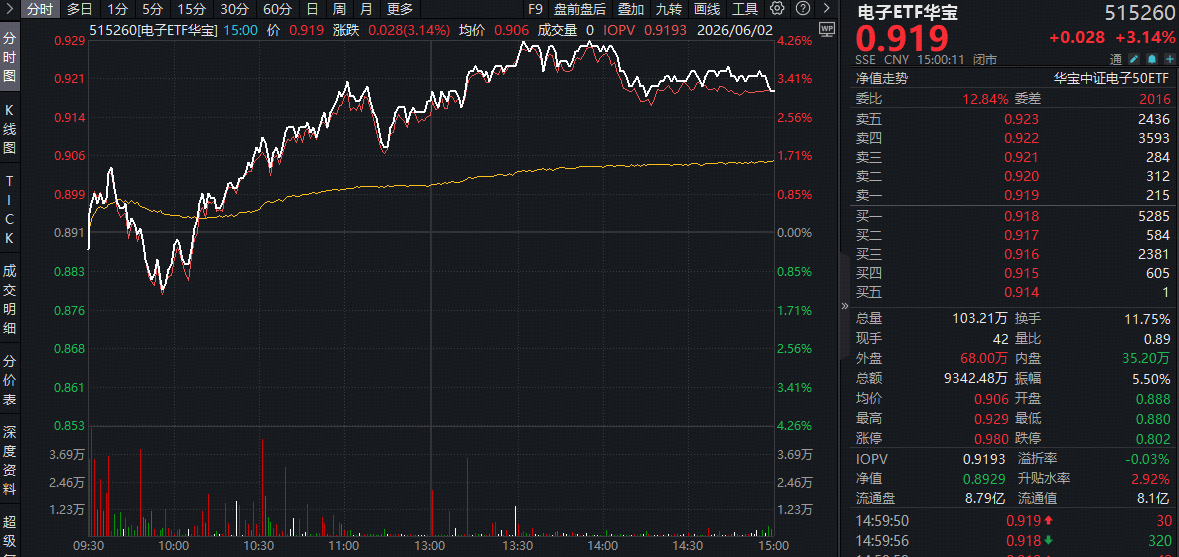Select the 日 daily tab
Image resolution: width=1179 pixels, height=557 pixels.
(x=313, y=9)
